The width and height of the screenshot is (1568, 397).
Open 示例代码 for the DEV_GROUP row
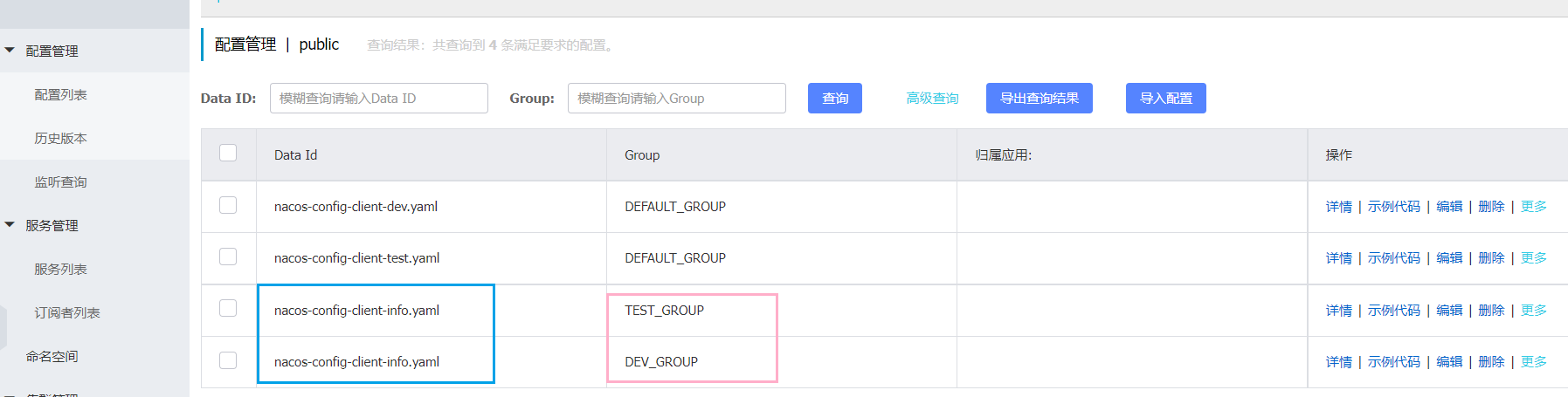click(1394, 362)
